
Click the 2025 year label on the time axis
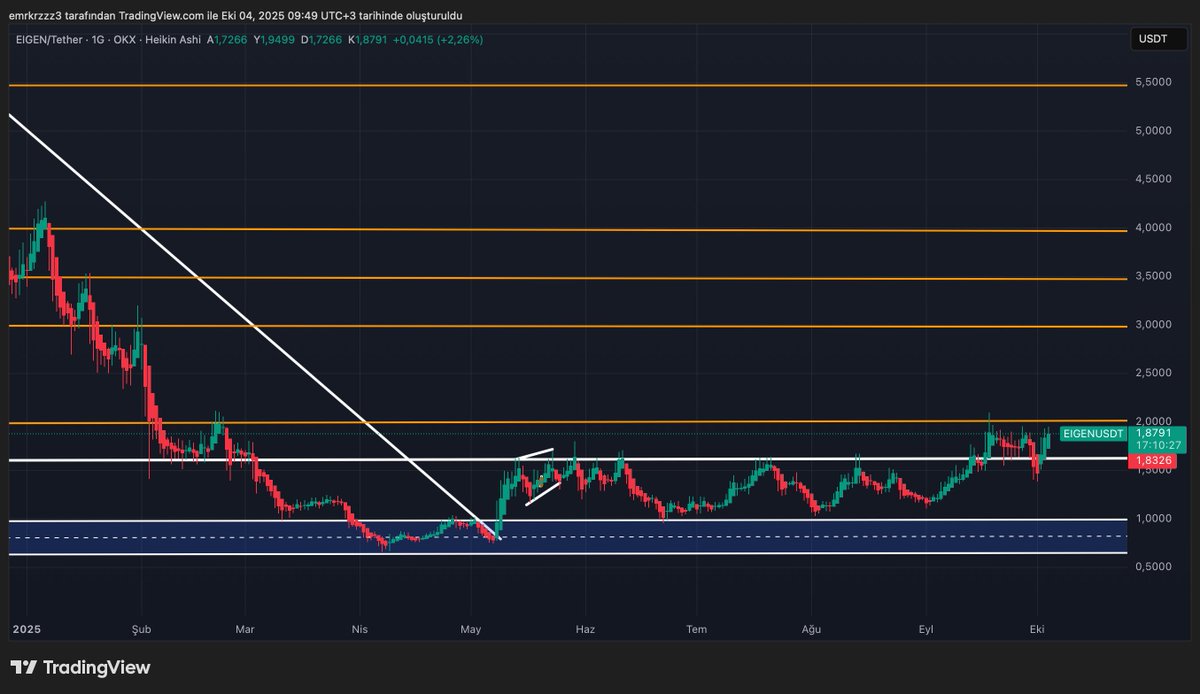tap(27, 630)
